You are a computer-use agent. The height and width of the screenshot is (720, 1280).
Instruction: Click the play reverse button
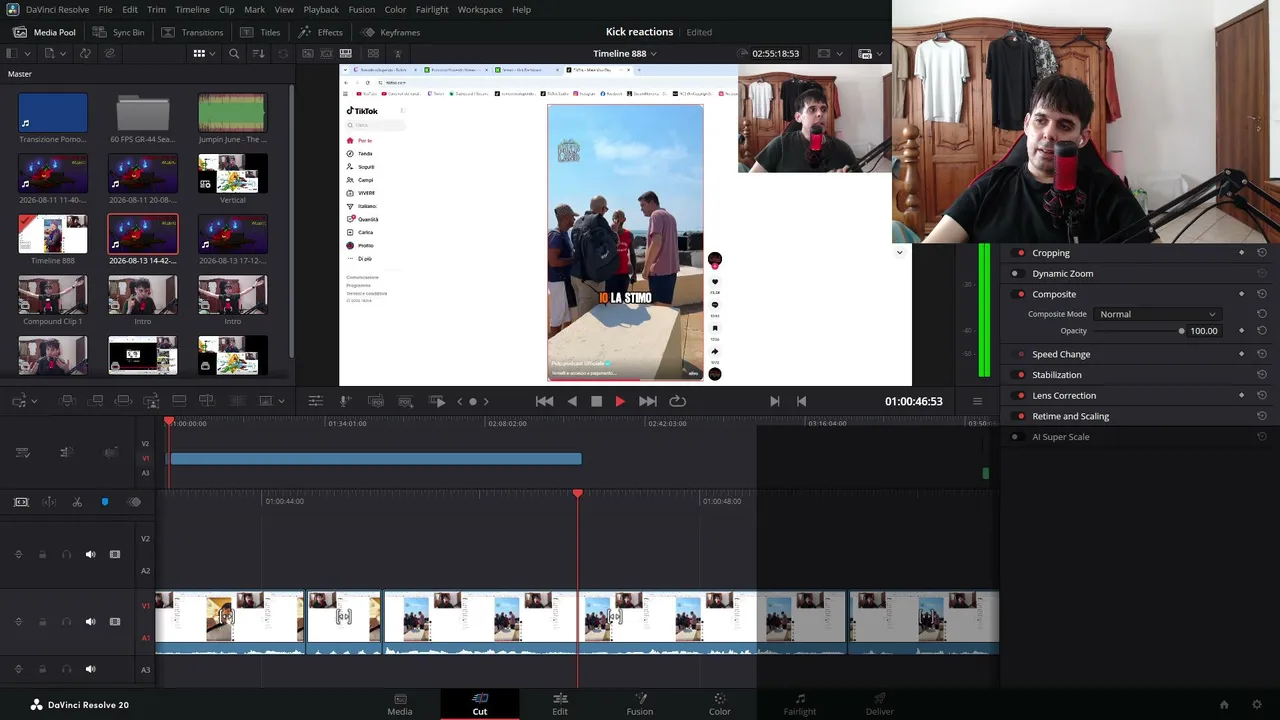point(572,401)
